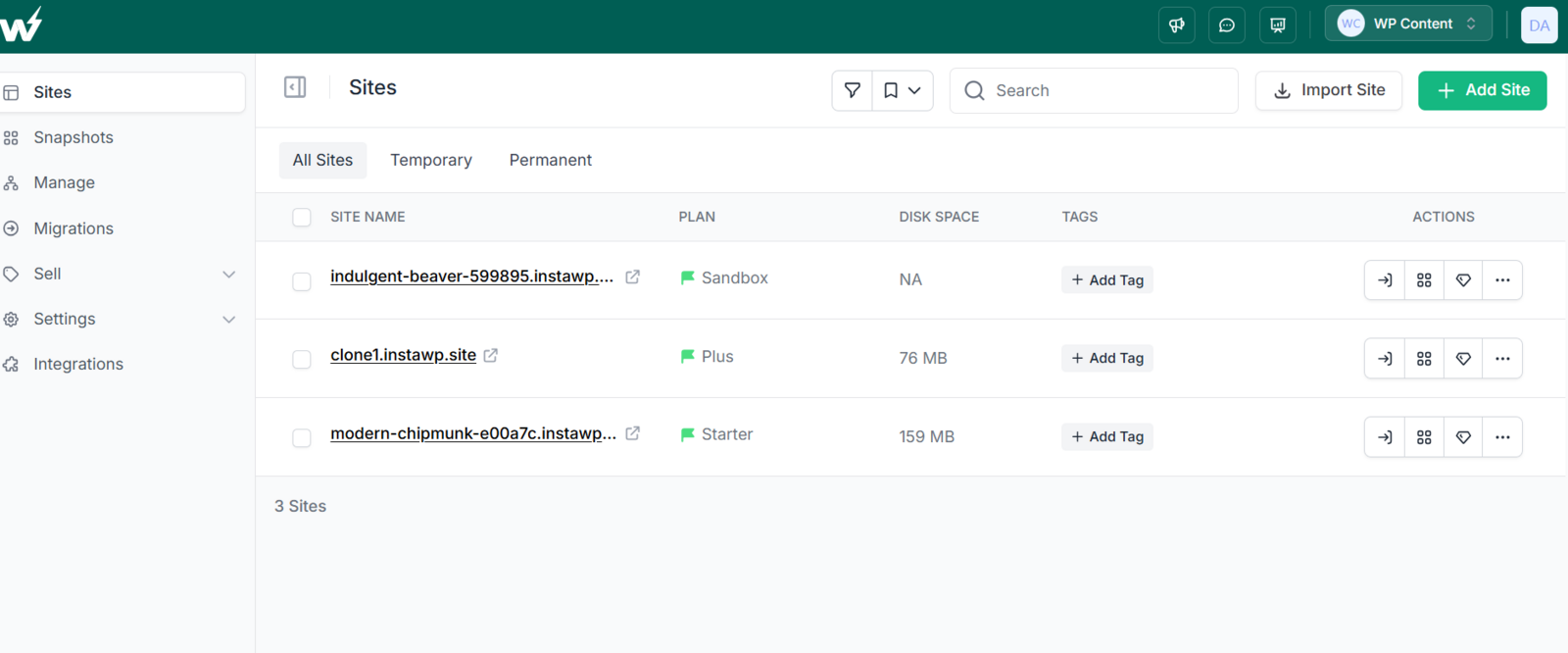Go to Sites in sidebar

click(122, 92)
